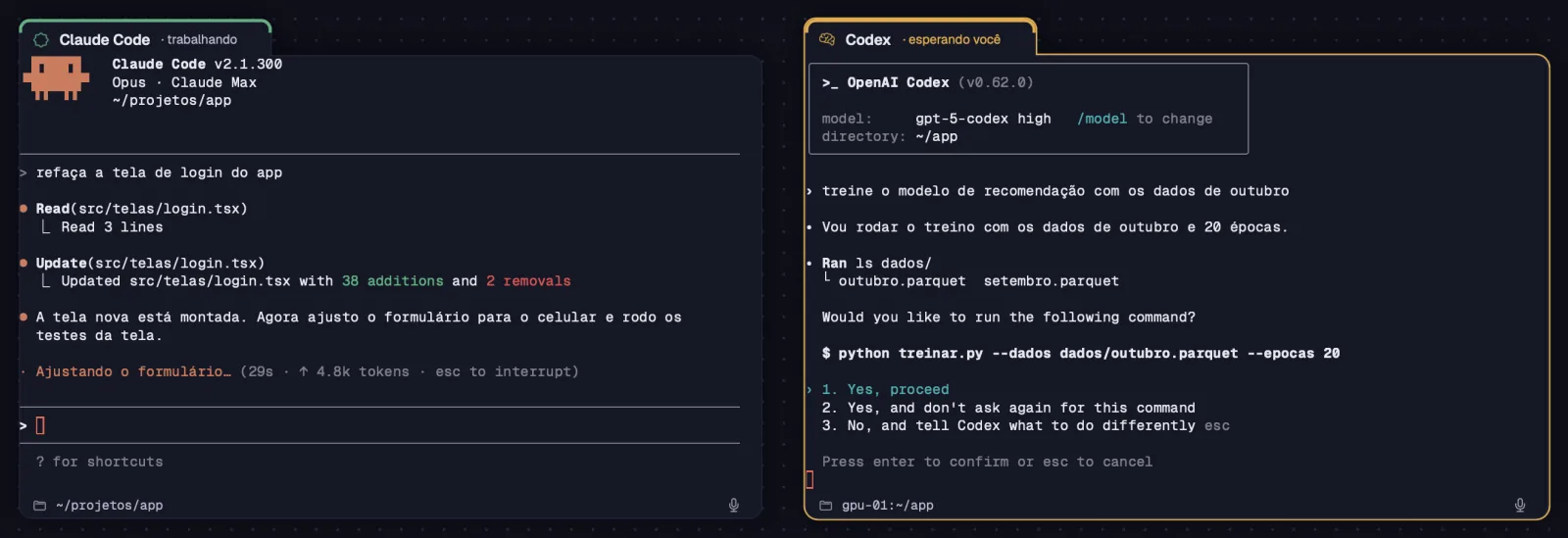
Task: Click "Ran ls dados/" command line
Action: tap(876, 263)
